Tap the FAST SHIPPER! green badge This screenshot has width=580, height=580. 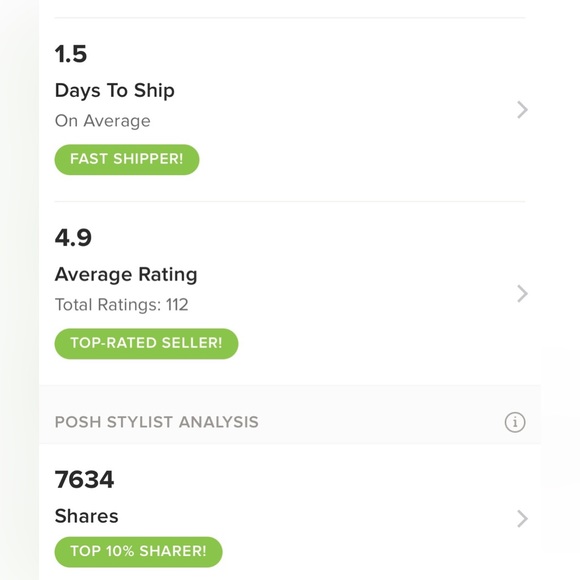coord(127,159)
